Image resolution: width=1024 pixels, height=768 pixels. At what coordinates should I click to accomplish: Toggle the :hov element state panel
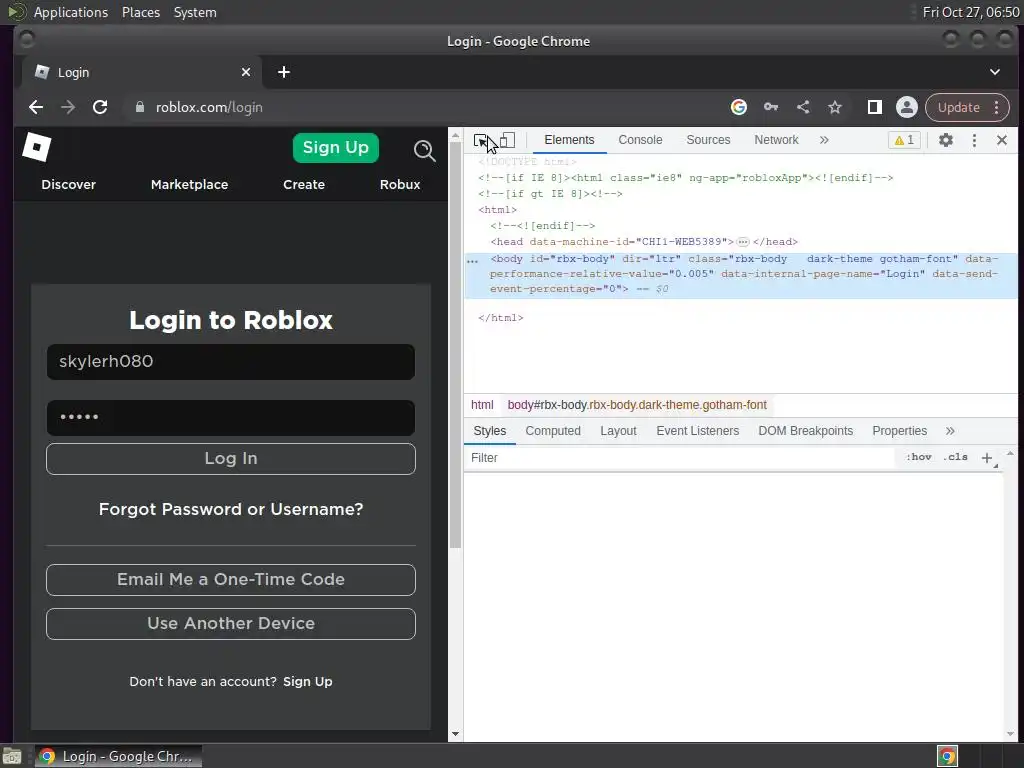coord(918,457)
